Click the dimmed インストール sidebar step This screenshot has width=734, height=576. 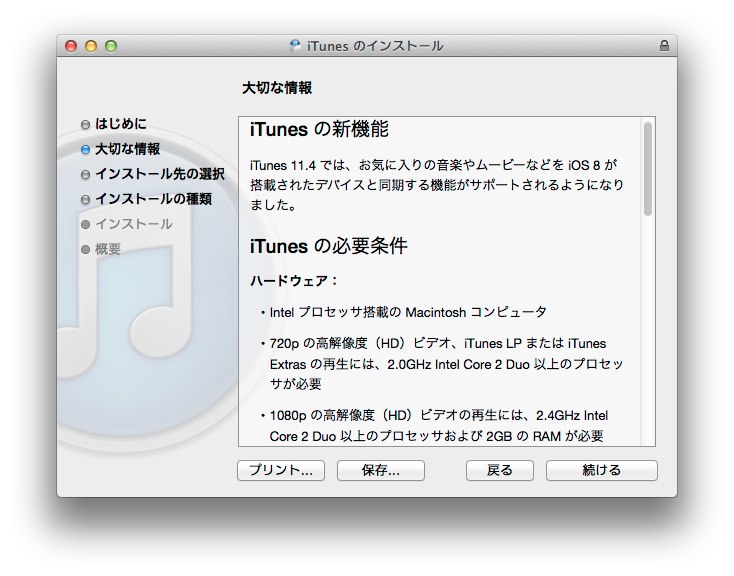pyautogui.click(x=134, y=224)
